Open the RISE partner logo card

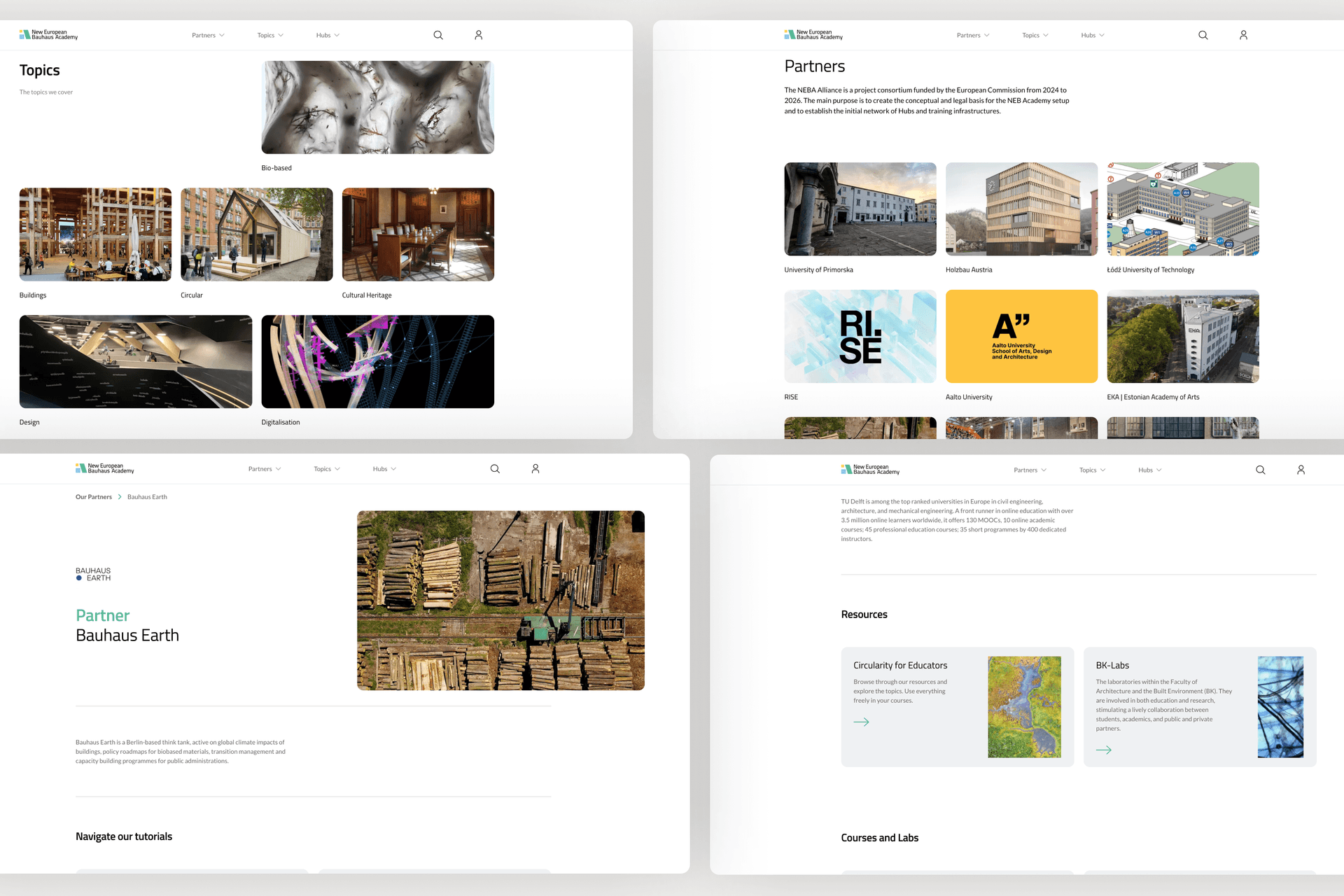click(x=860, y=337)
